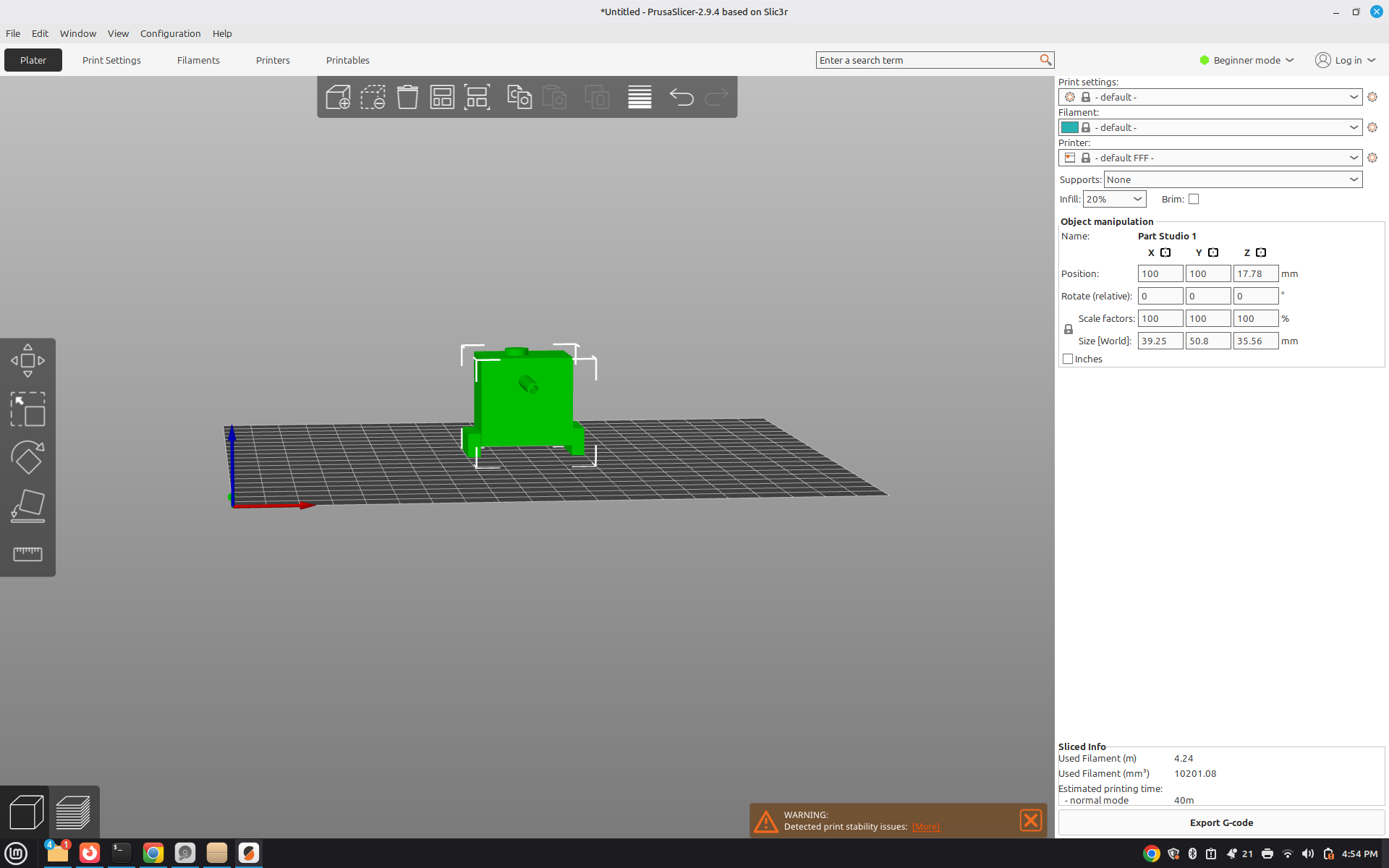This screenshot has width=1389, height=868.
Task: Edit print settings preset gear icon
Action: point(1372,97)
